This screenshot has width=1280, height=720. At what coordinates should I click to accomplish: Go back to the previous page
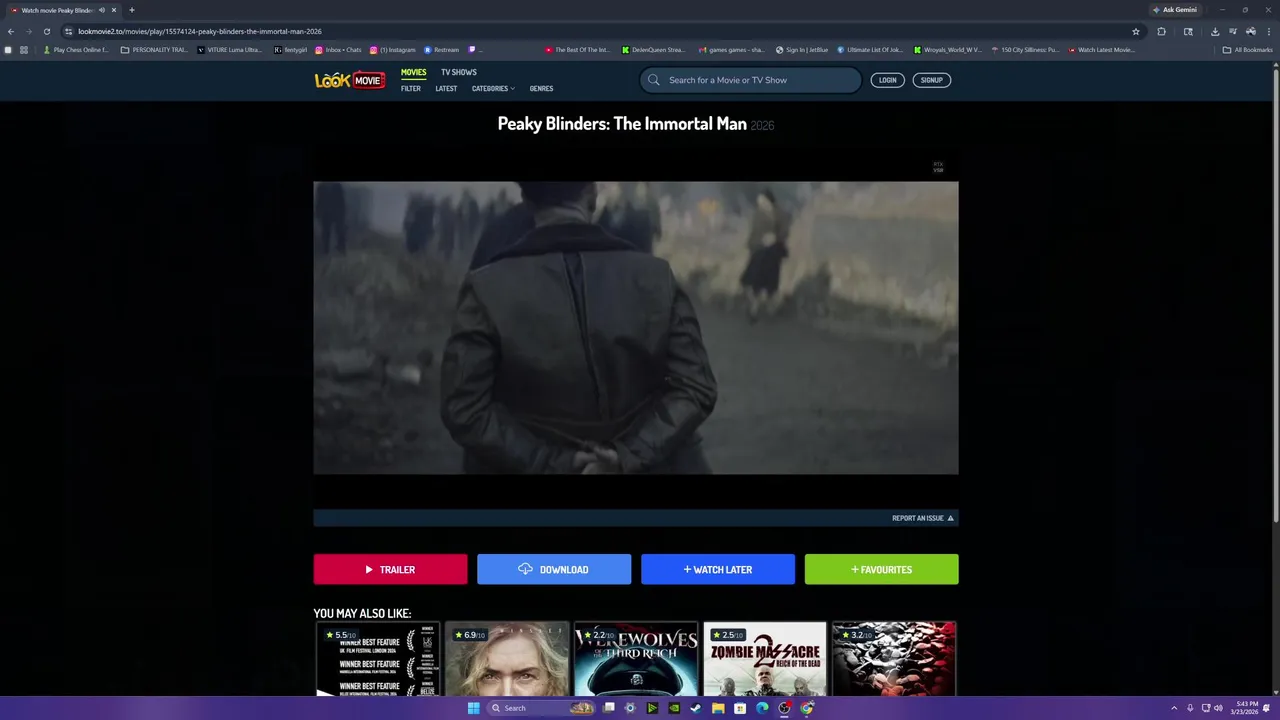tap(11, 31)
